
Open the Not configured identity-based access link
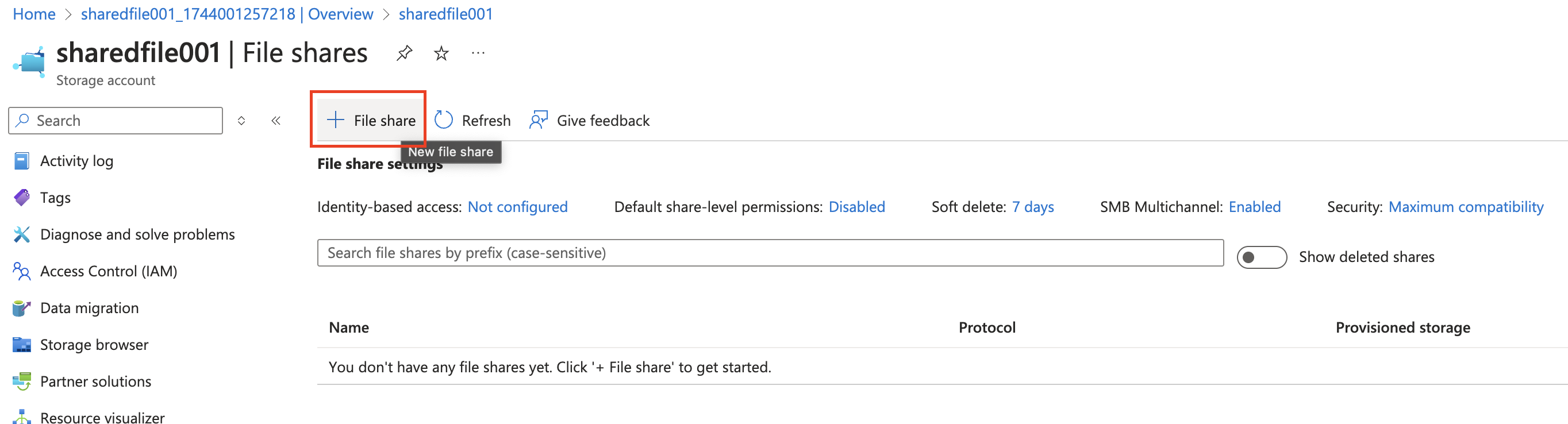click(517, 207)
